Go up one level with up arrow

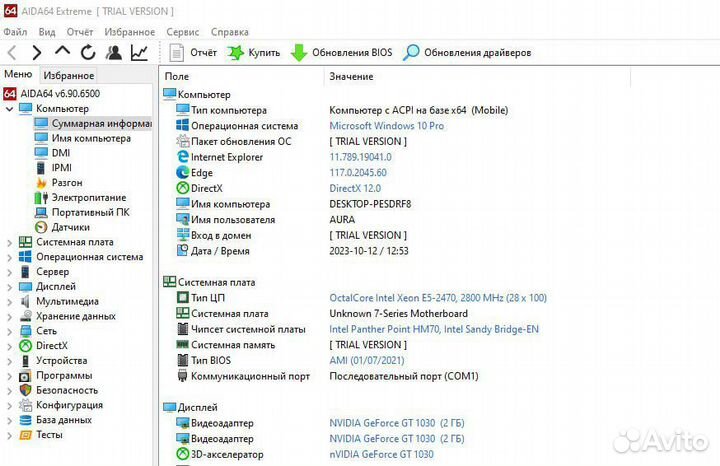(62, 51)
